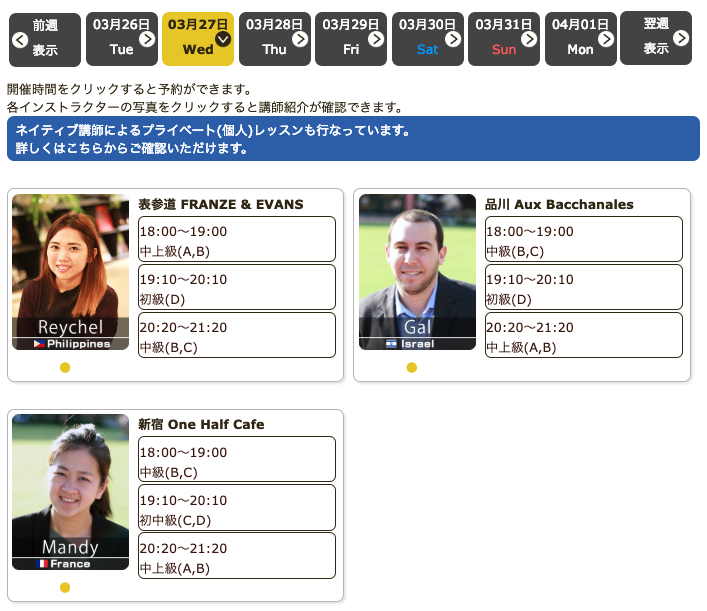Expand the selected 03月27日 Wed down chevron
Image resolution: width=707 pixels, height=611 pixels.
click(223, 39)
